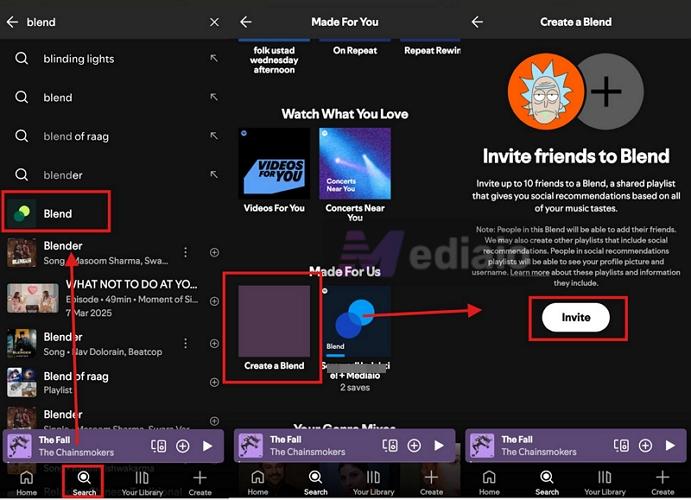
Task: Choose the 'blend of raag' suggestion
Action: click(110, 136)
